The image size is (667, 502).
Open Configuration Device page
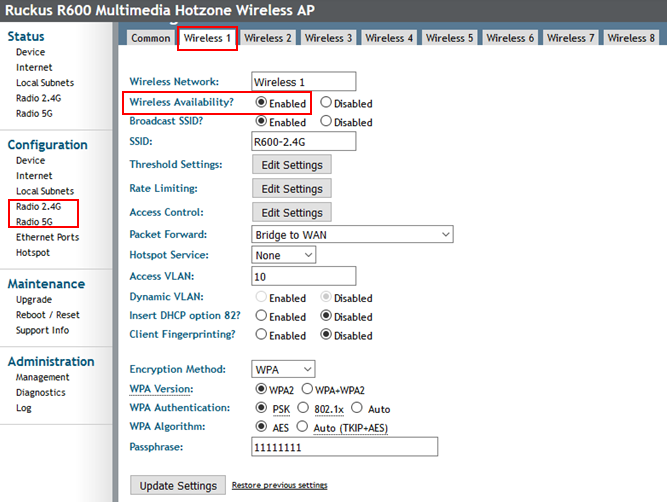tap(31, 160)
